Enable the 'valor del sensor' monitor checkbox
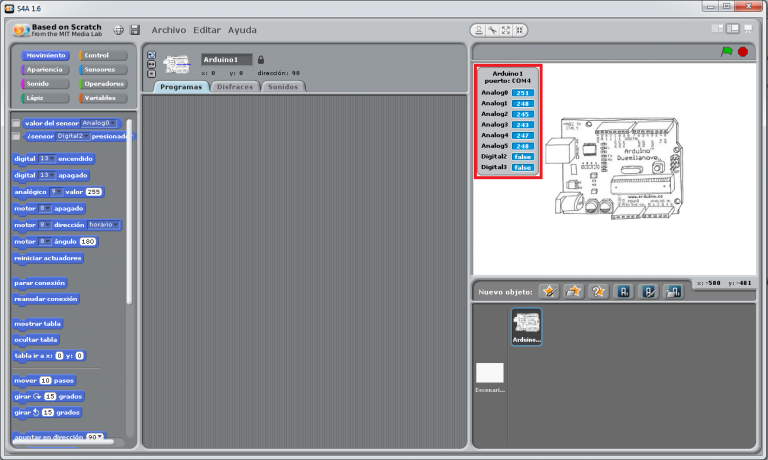This screenshot has height=460, width=768. (16, 123)
